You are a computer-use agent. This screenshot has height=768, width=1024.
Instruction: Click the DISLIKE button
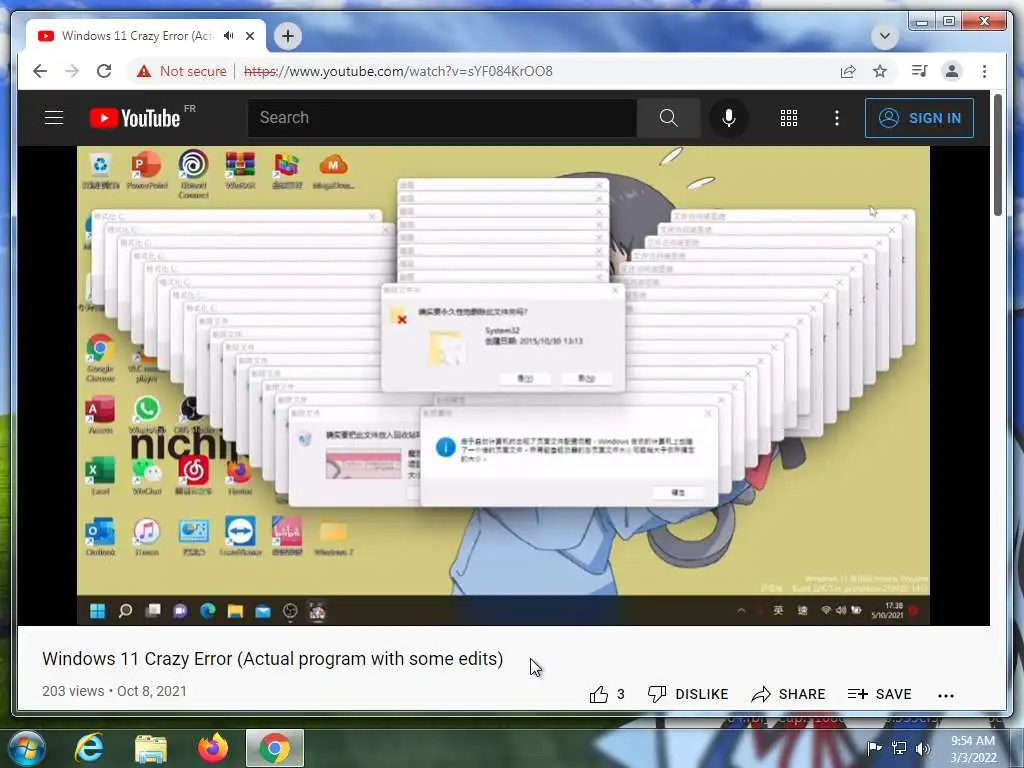coord(688,694)
